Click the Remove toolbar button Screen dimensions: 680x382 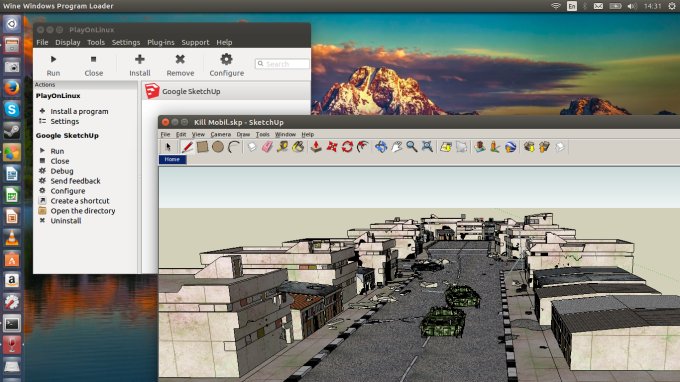click(x=180, y=65)
